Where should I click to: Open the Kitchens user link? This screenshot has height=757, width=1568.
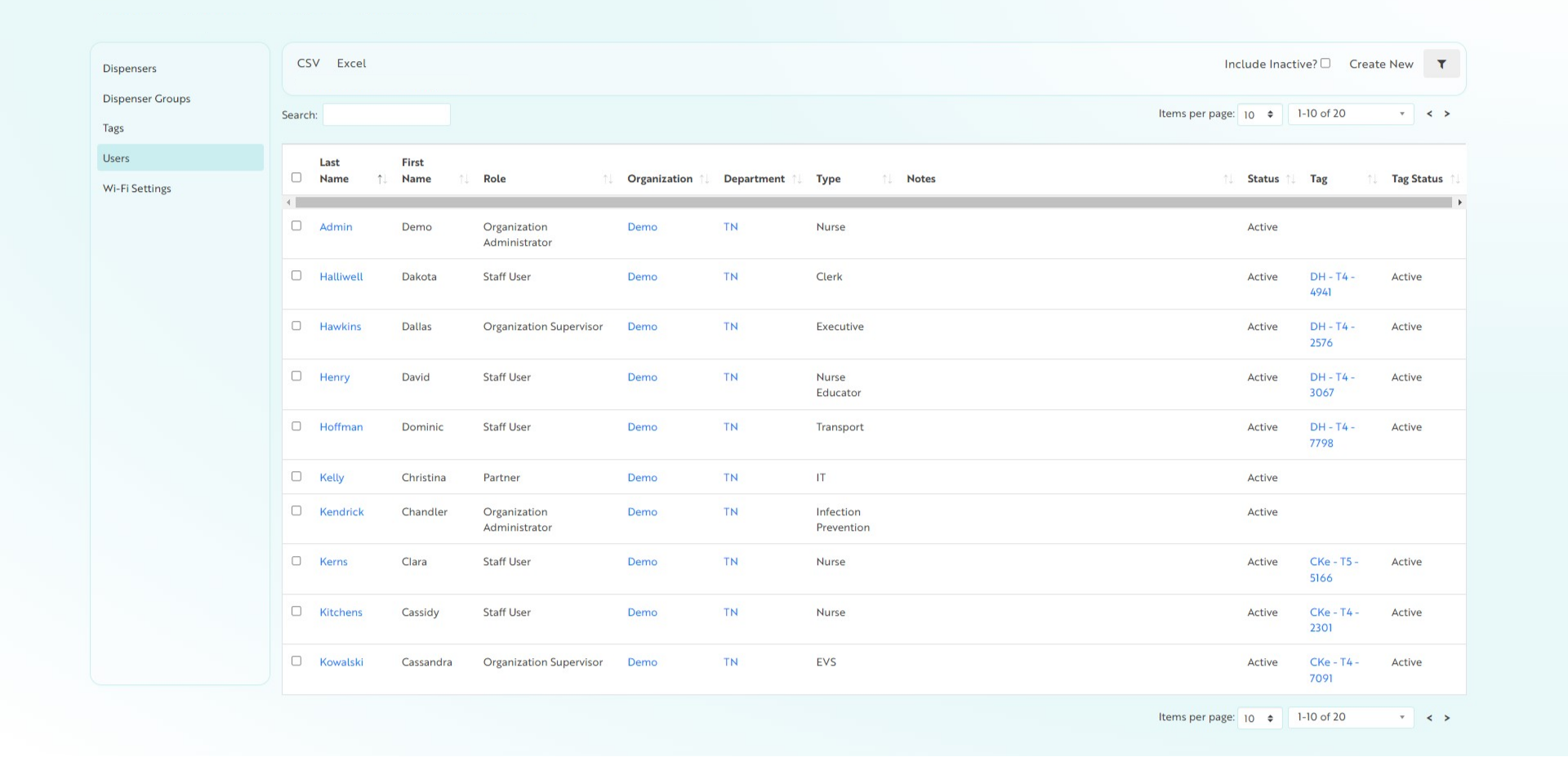click(341, 612)
